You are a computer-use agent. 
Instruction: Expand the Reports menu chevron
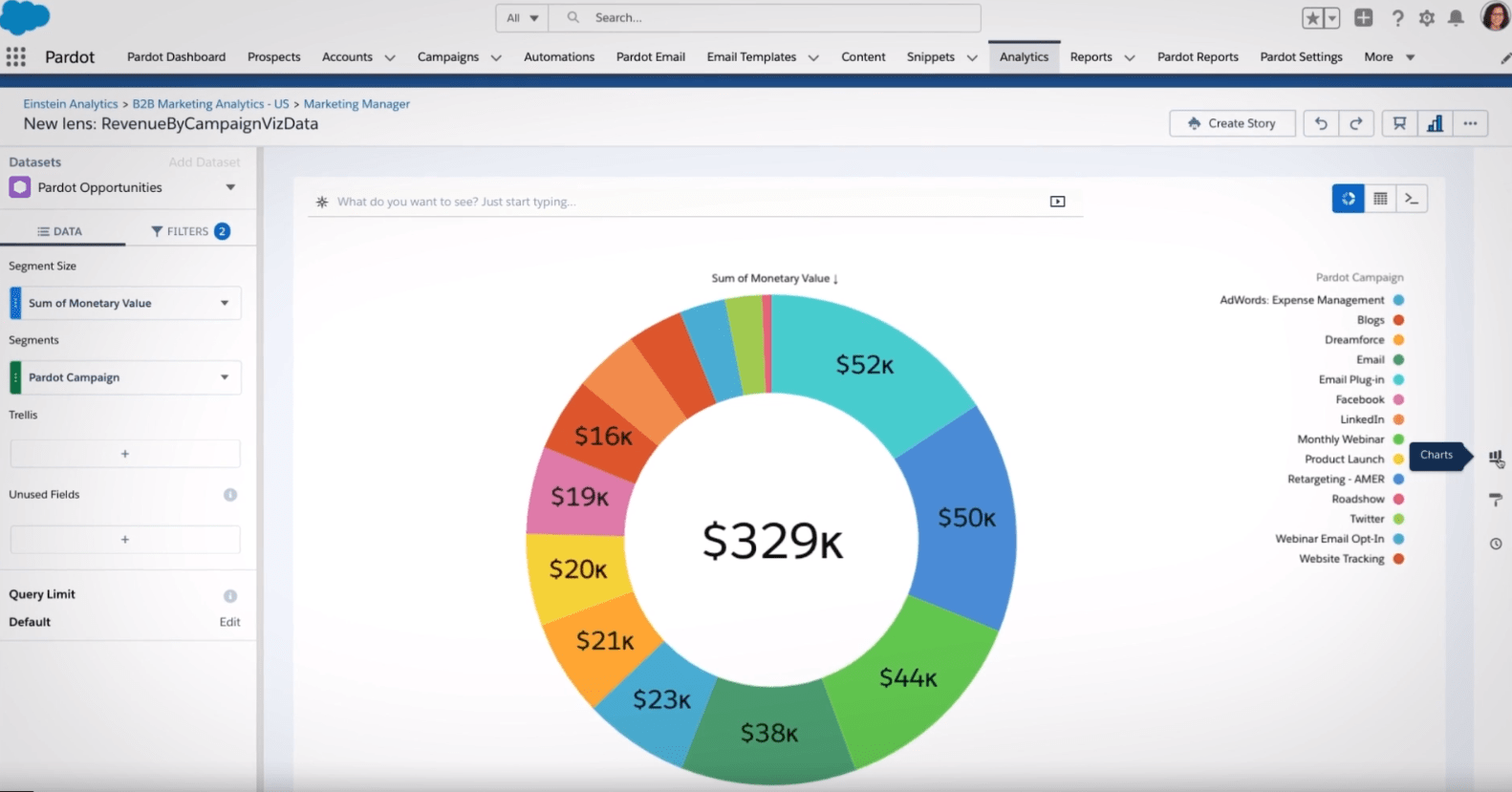[x=1130, y=58]
